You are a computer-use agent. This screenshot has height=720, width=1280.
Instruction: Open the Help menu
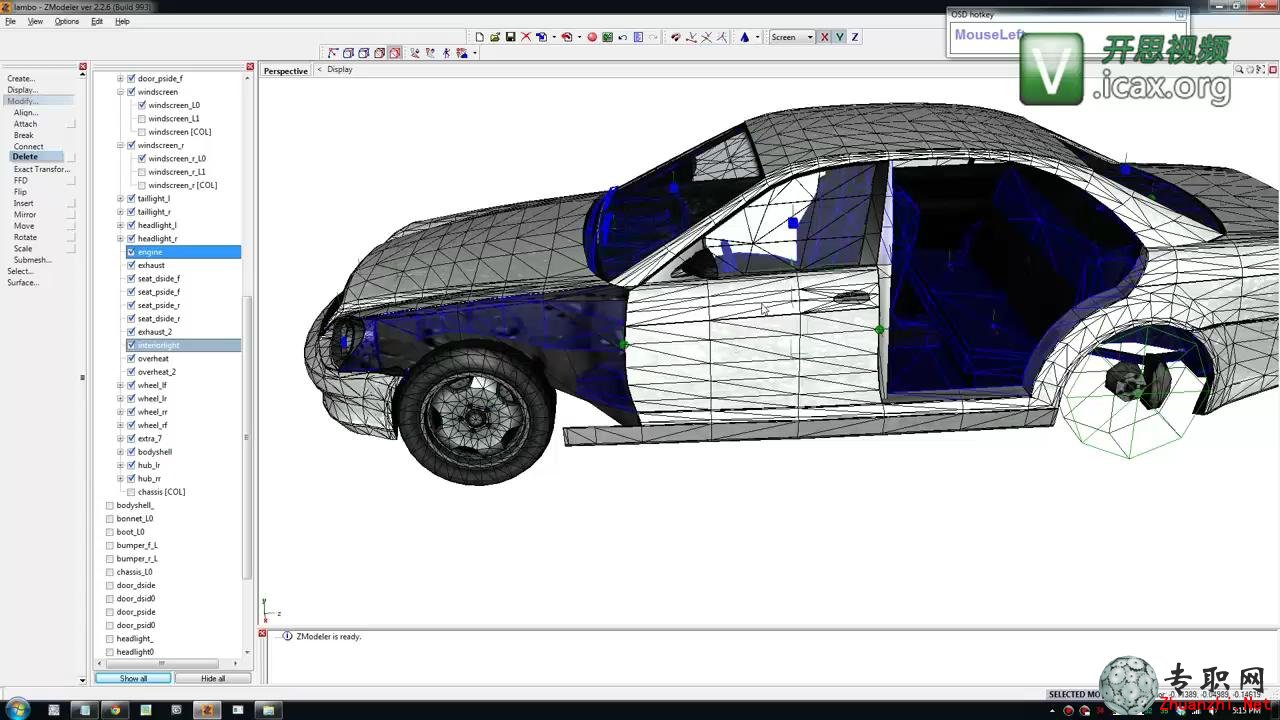122,21
